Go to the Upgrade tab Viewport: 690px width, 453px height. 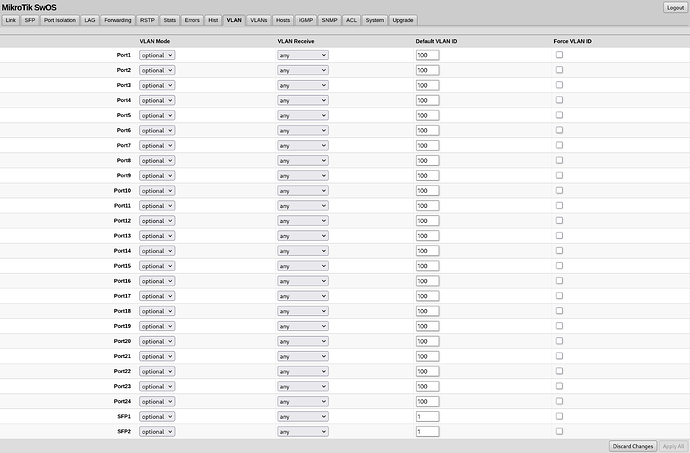[x=403, y=20]
